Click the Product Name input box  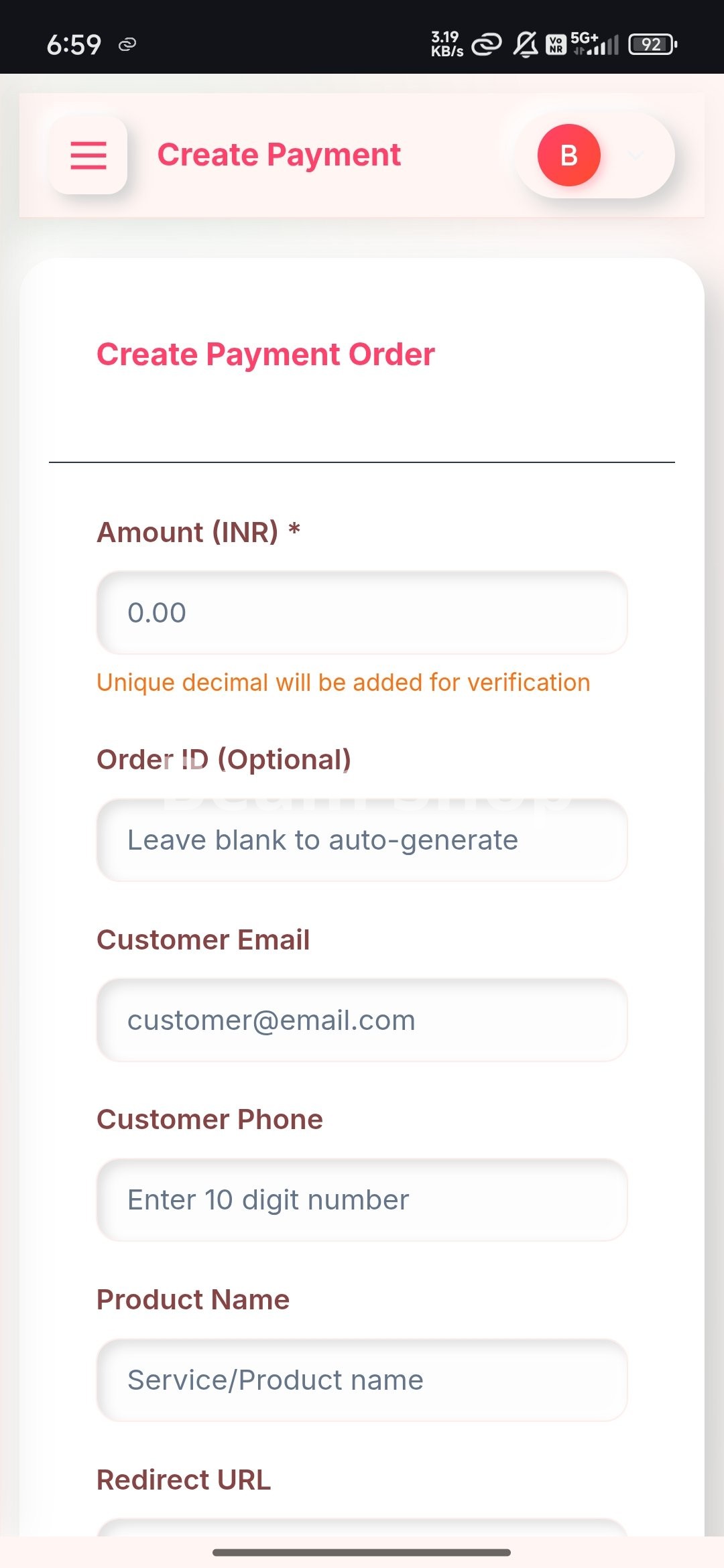[362, 1380]
